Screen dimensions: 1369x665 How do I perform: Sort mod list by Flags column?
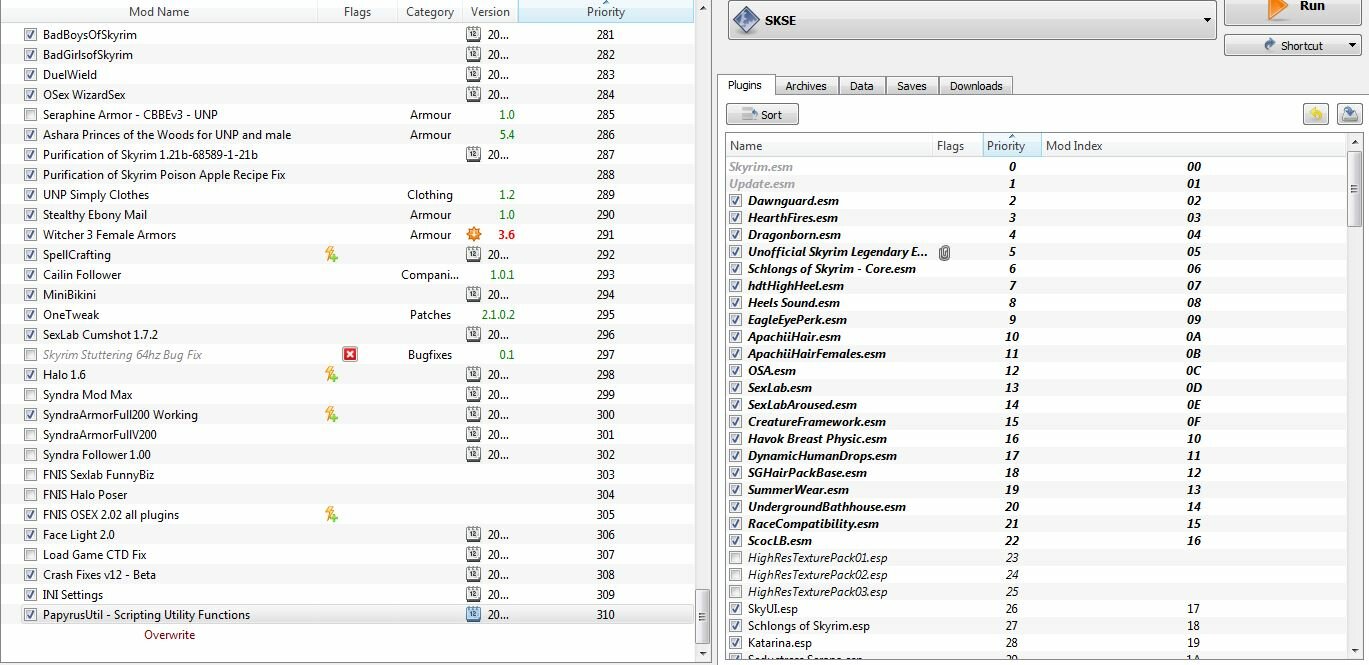tap(357, 12)
